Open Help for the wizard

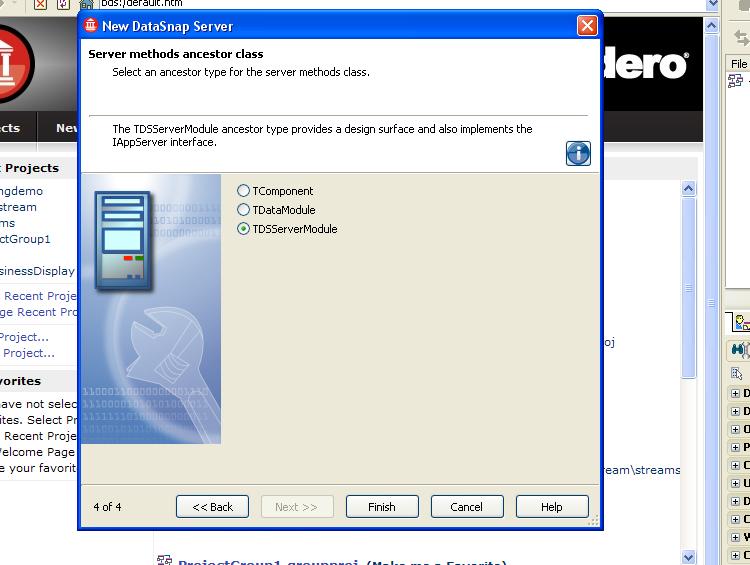(x=551, y=507)
